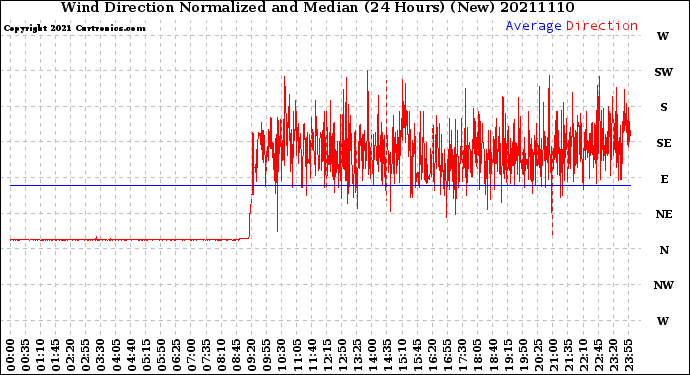Select the 10:30 time label
Screen dimensions: 690x375
click(282, 355)
